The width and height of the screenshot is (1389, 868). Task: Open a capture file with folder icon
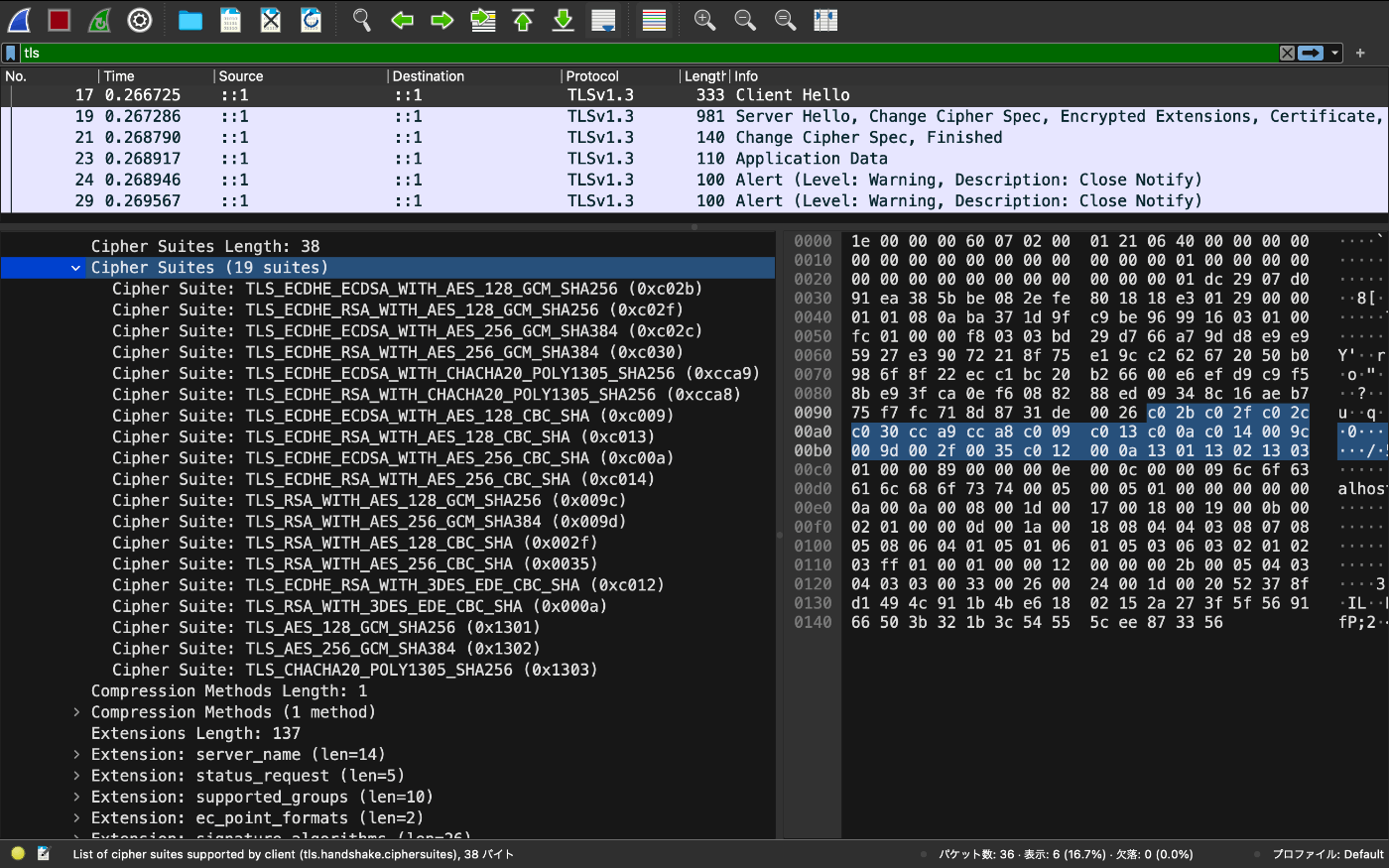(190, 20)
